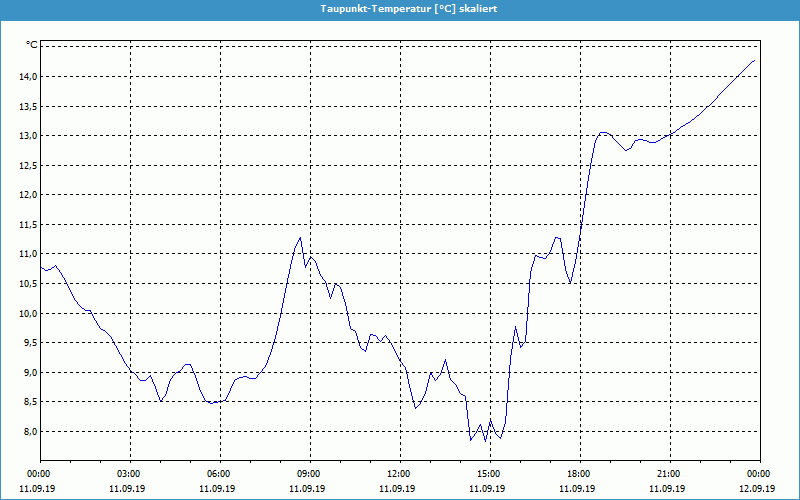Image resolution: width=800 pixels, height=500 pixels.
Task: Click the 03:00 time axis label
Action: [x=129, y=474]
